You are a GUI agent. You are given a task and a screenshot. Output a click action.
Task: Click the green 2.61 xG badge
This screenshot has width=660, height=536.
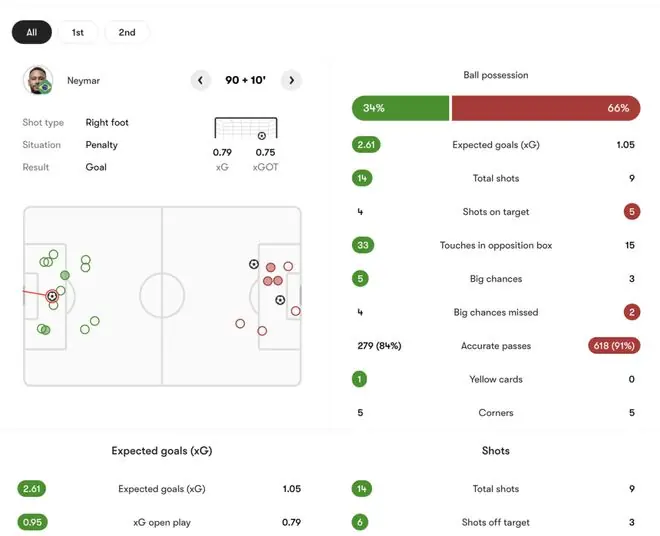coord(366,145)
